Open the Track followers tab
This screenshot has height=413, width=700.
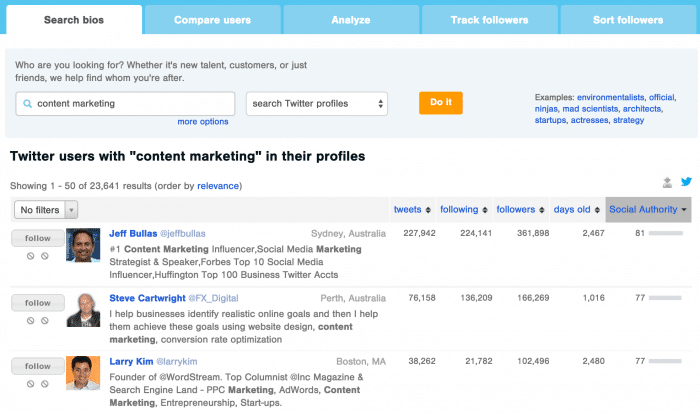pyautogui.click(x=489, y=20)
